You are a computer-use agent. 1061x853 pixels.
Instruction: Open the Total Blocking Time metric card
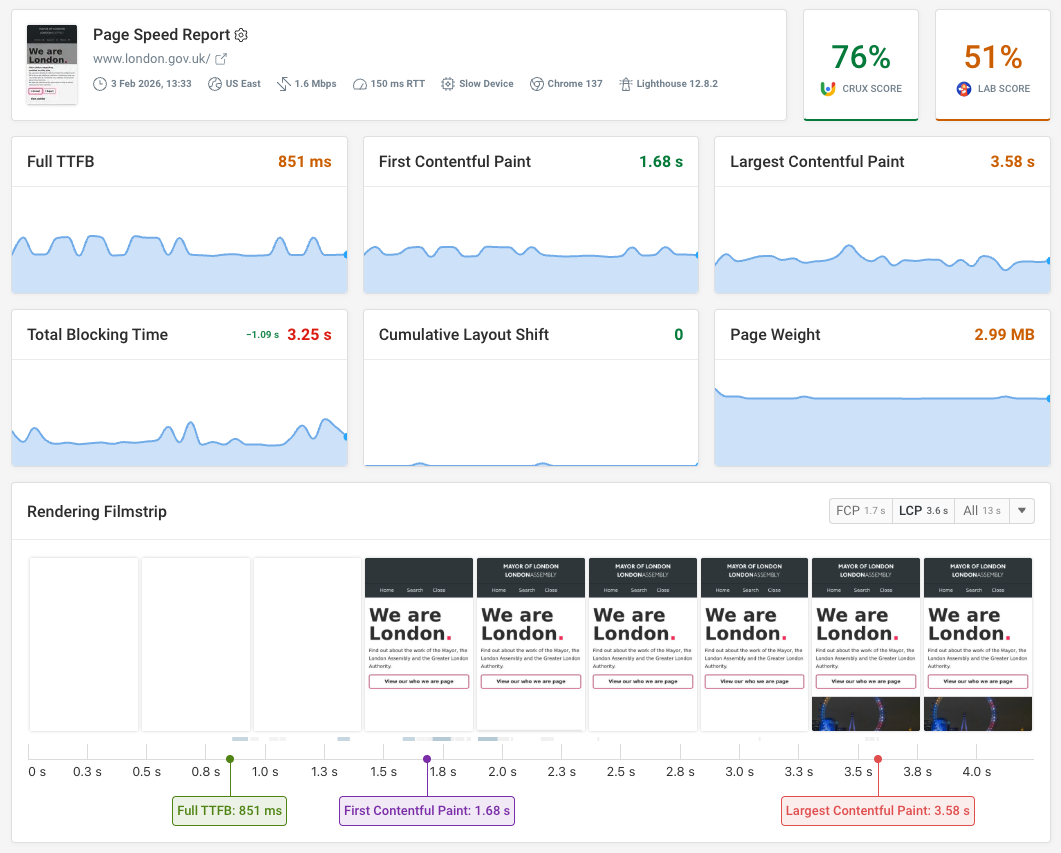click(179, 388)
